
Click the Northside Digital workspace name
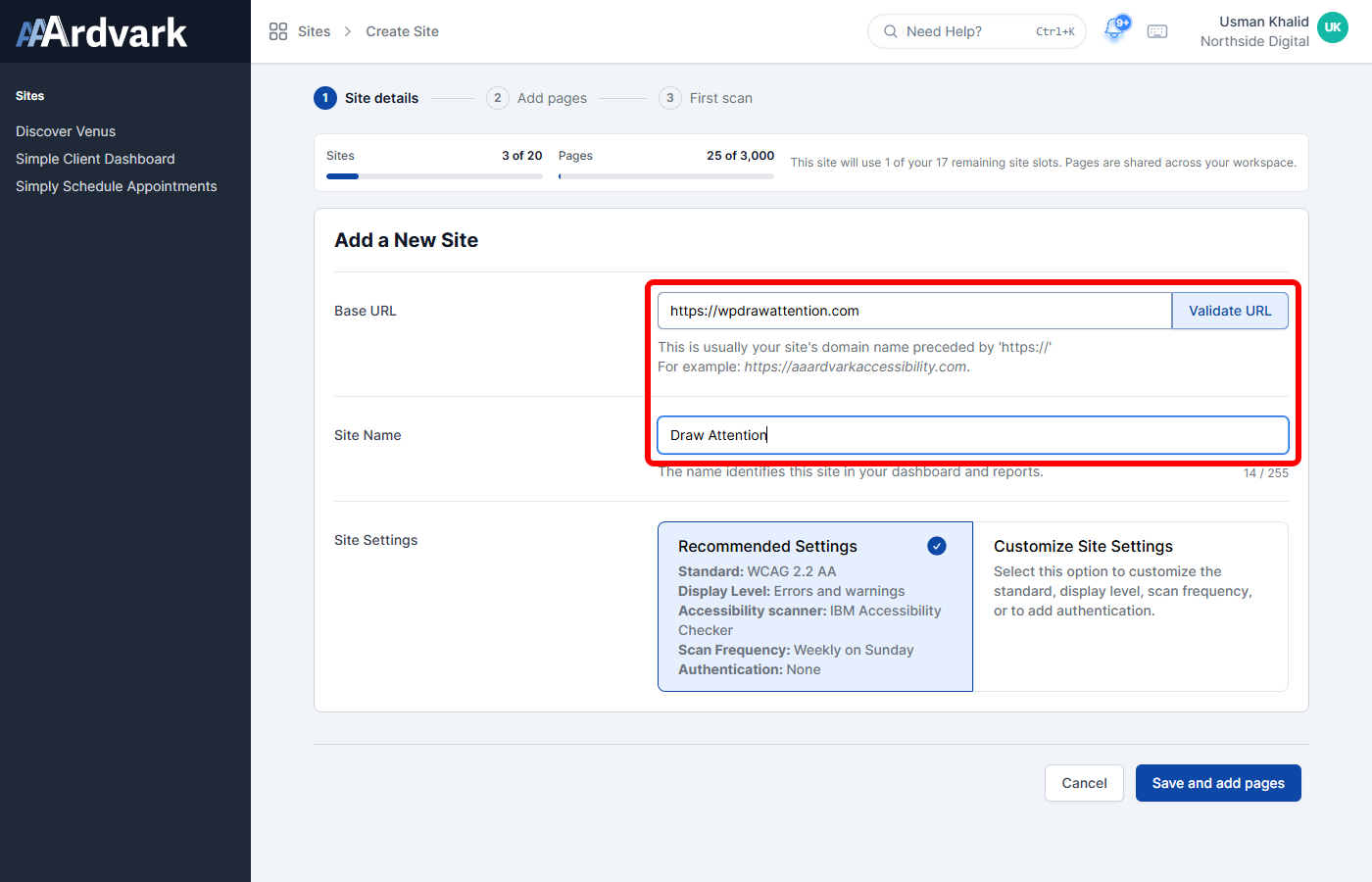point(1254,41)
